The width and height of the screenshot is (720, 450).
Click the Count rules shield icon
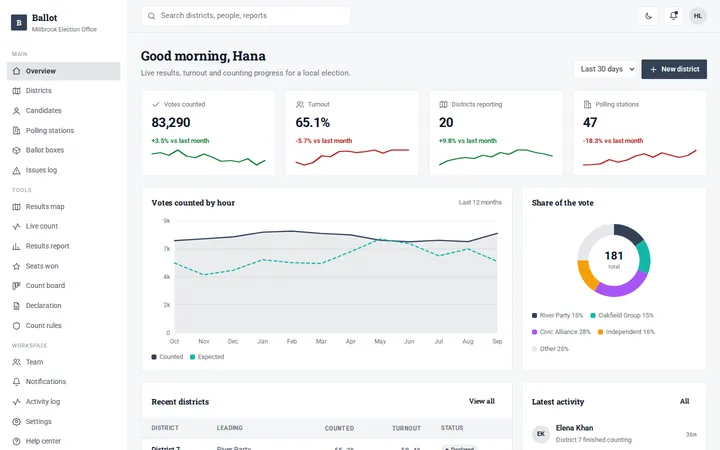pyautogui.click(x=17, y=326)
